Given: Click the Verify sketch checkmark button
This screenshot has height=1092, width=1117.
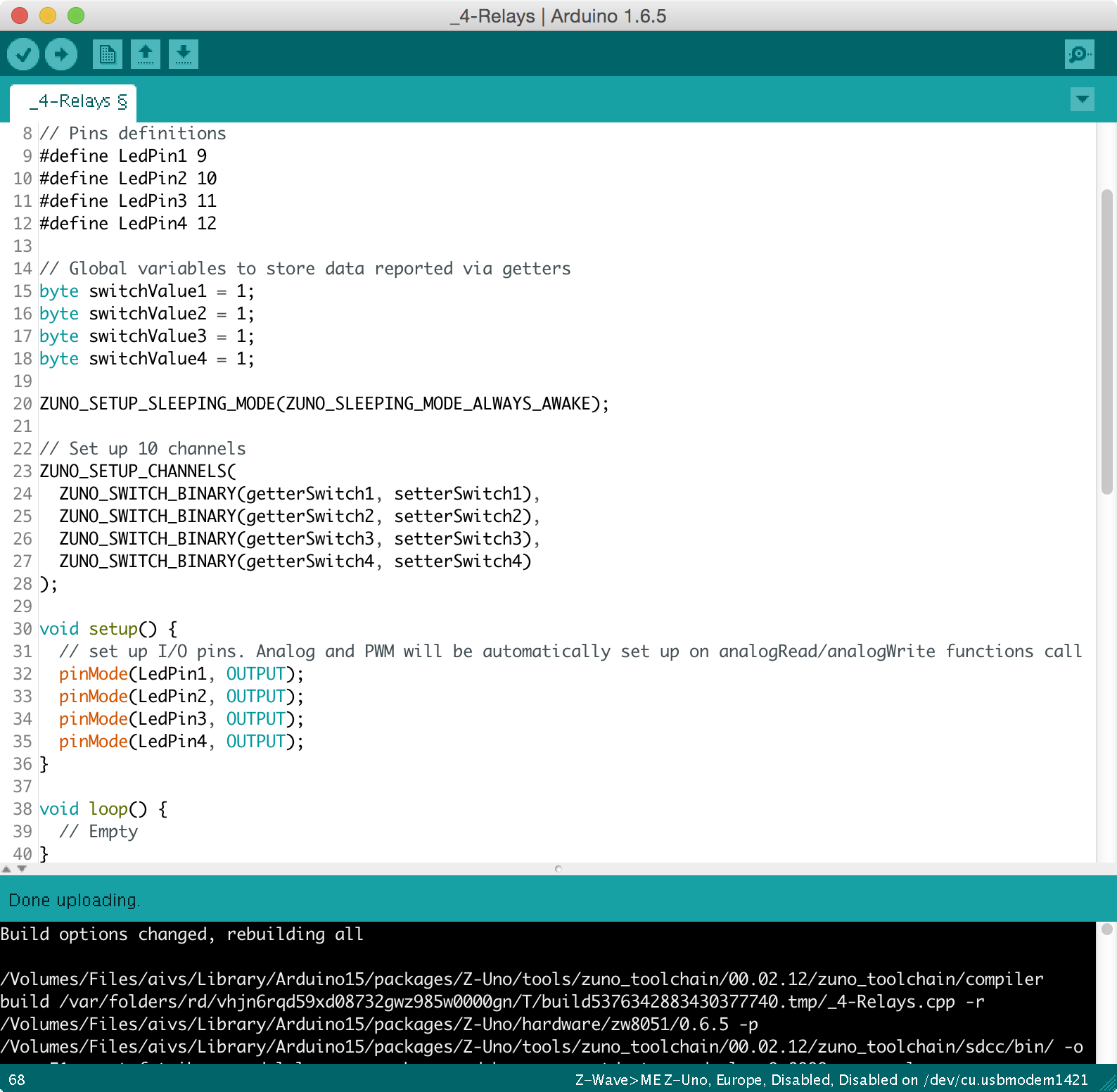Looking at the screenshot, I should point(23,54).
